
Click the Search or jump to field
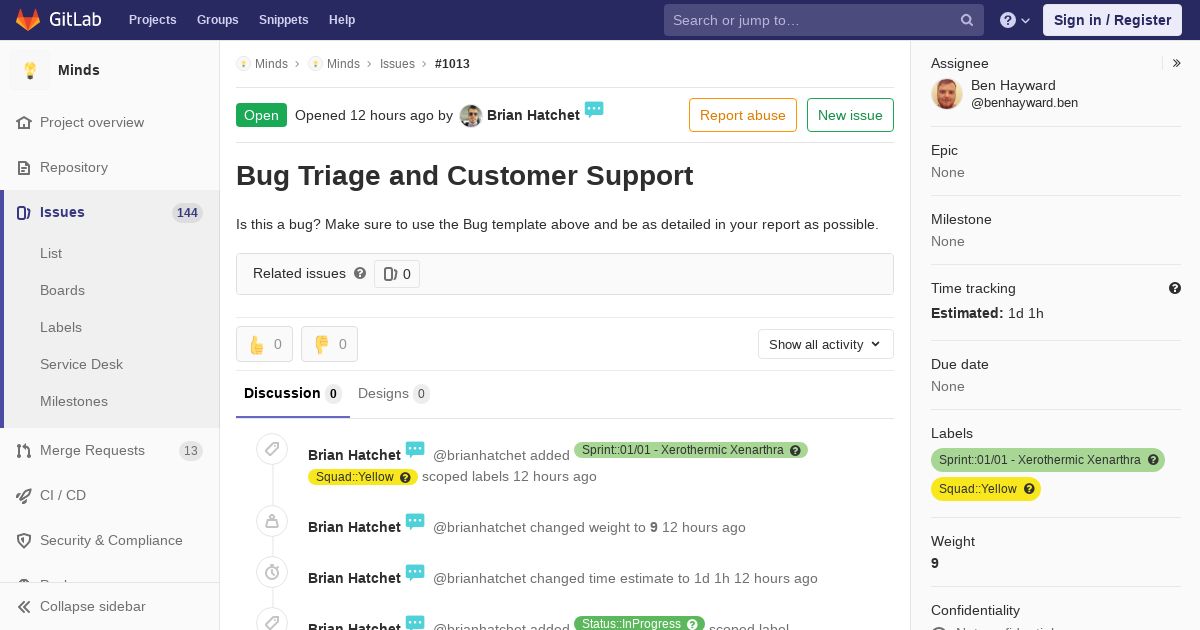coord(824,20)
